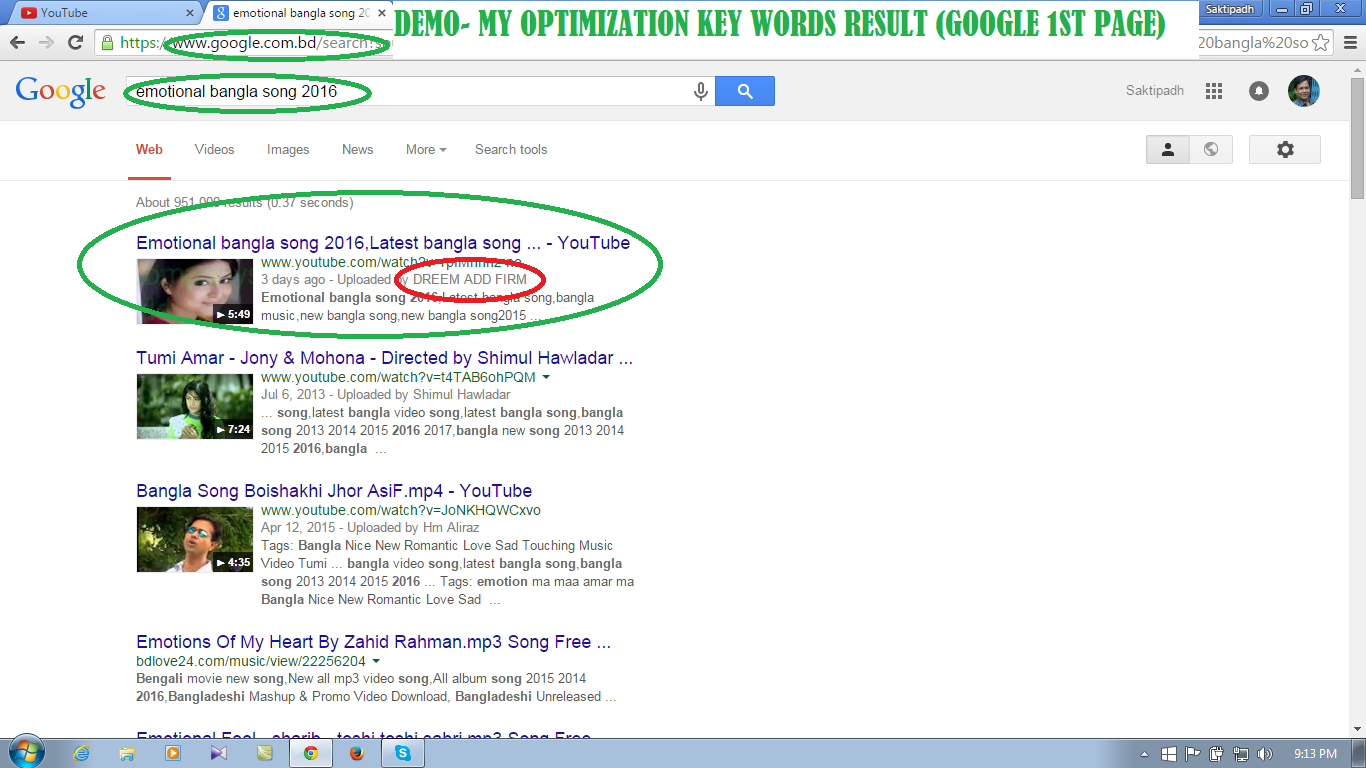
Task: Open Windows Explorer from the taskbar
Action: tap(127, 753)
